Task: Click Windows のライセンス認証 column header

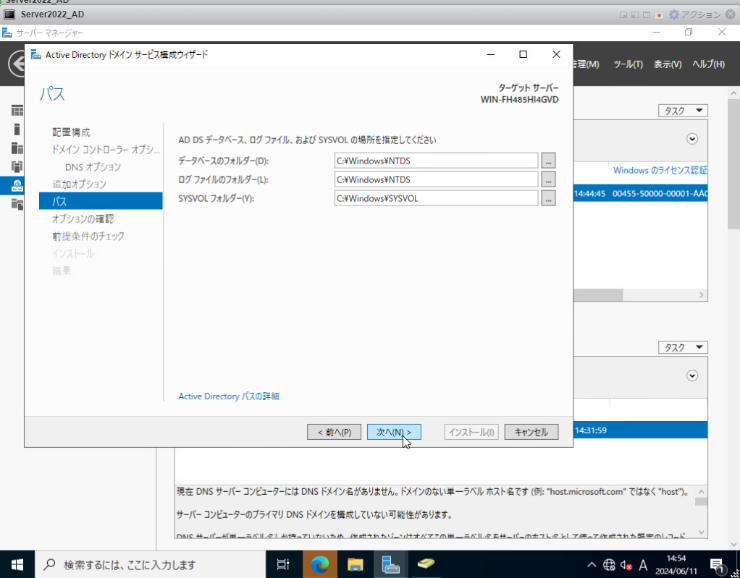Action: pyautogui.click(x=660, y=170)
